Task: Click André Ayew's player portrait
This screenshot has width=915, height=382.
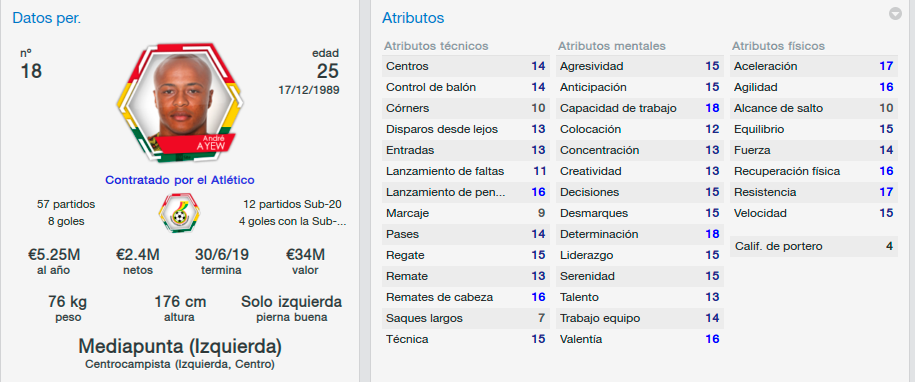Action: tap(180, 103)
